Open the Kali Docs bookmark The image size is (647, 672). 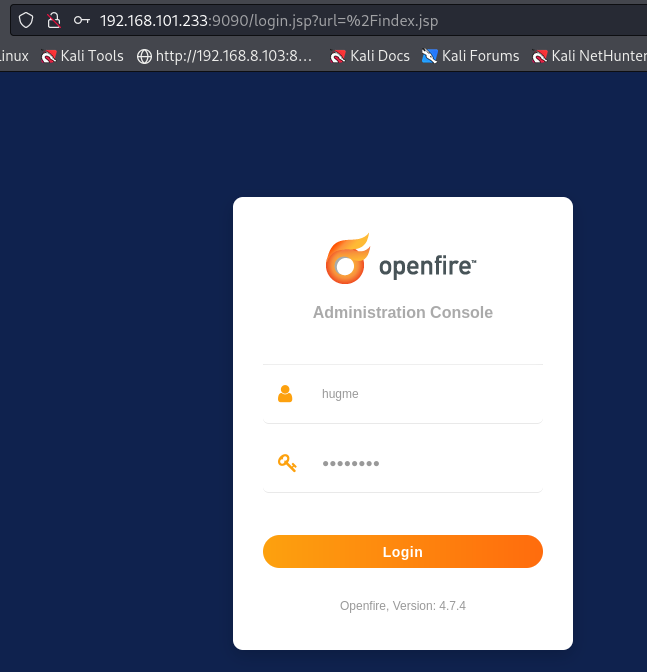click(370, 56)
